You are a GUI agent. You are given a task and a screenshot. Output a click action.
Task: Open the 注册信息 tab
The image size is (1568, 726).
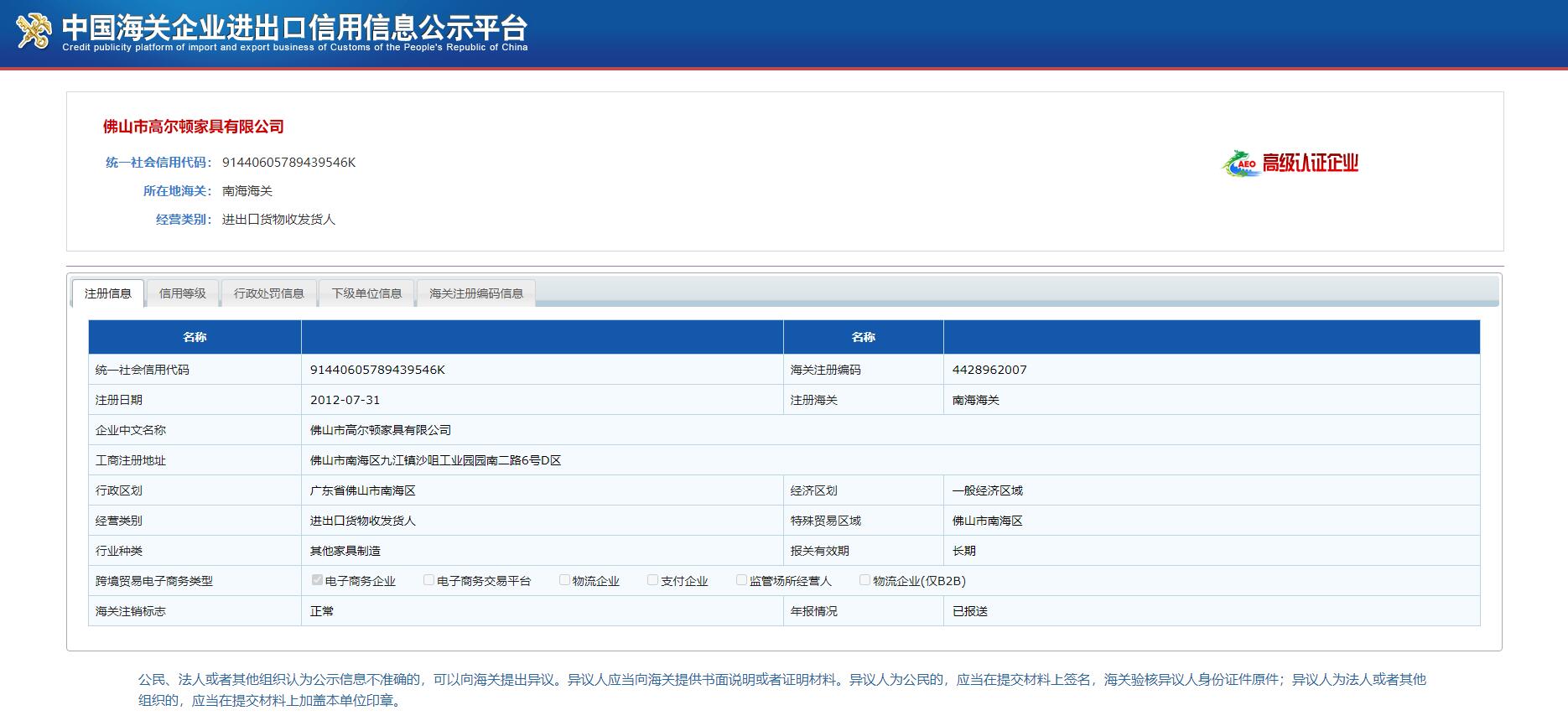[108, 293]
